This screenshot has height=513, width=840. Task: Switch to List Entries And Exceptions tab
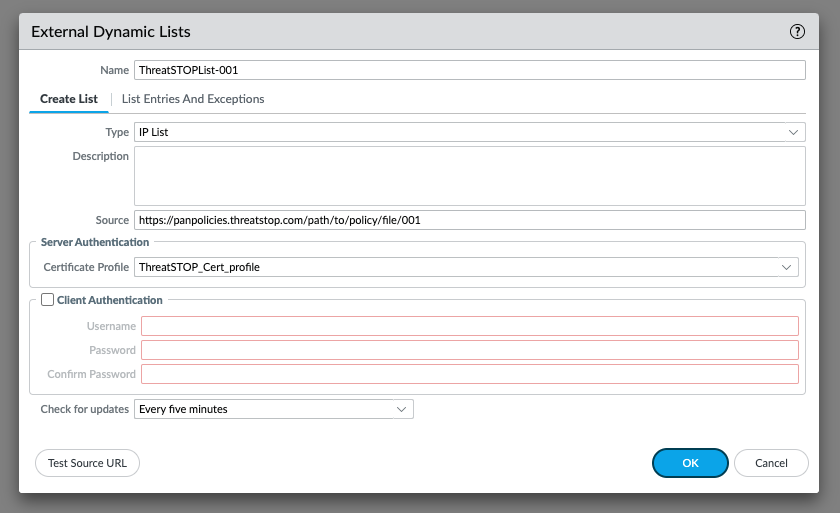193,99
